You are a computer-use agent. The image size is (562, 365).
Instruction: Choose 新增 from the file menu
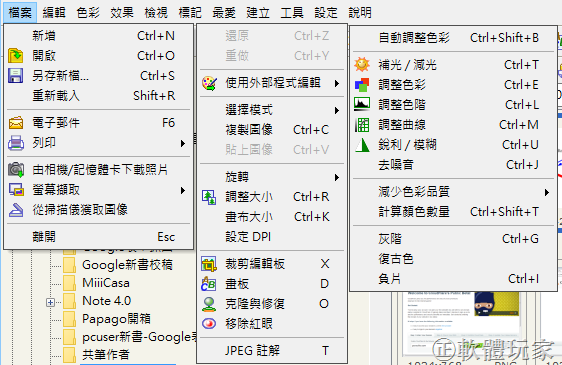[x=99, y=36]
